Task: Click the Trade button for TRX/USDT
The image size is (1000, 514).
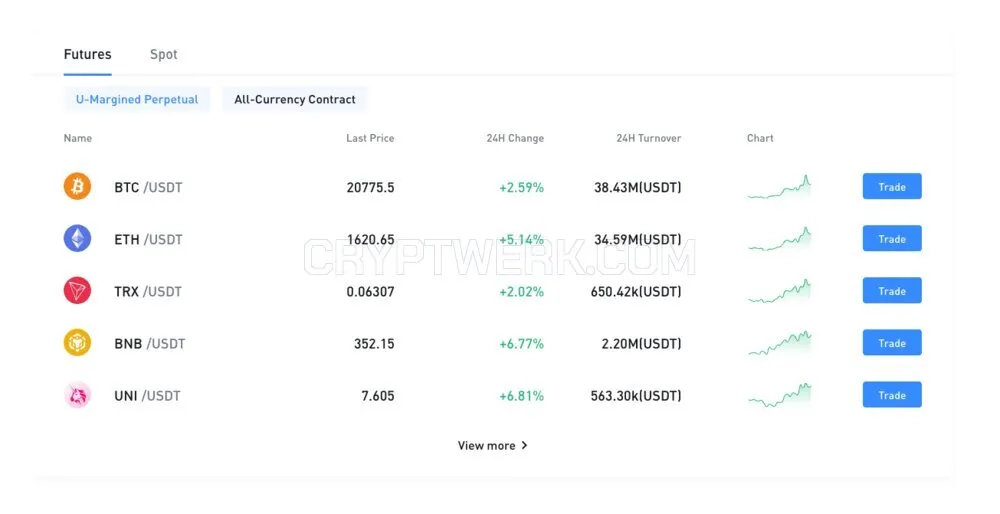Action: 892,291
